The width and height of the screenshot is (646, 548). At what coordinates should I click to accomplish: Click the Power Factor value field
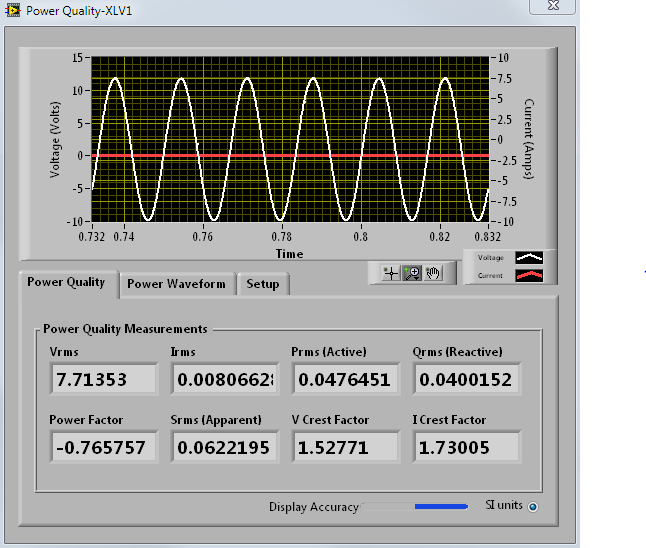click(x=103, y=447)
